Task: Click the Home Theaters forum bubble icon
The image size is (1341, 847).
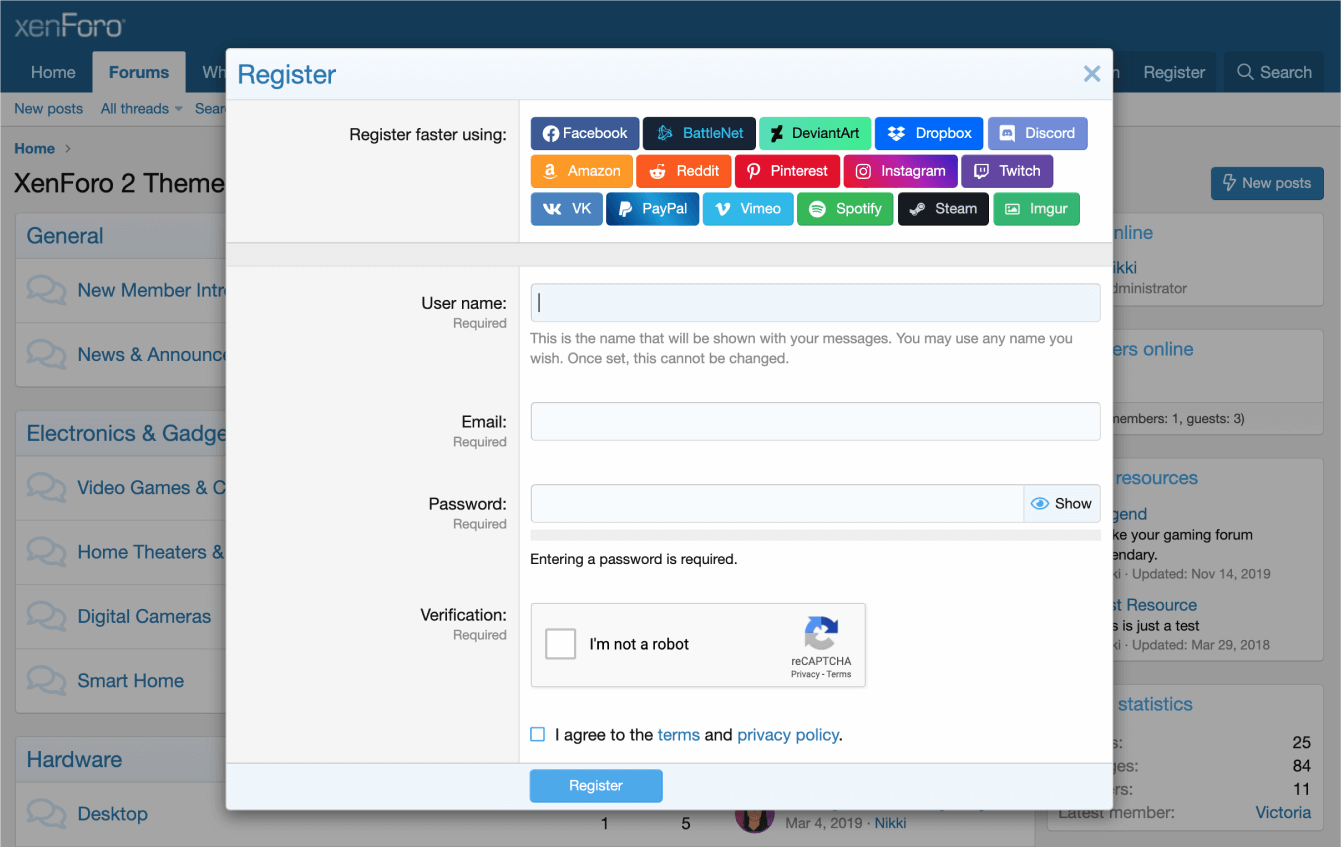Action: [46, 552]
